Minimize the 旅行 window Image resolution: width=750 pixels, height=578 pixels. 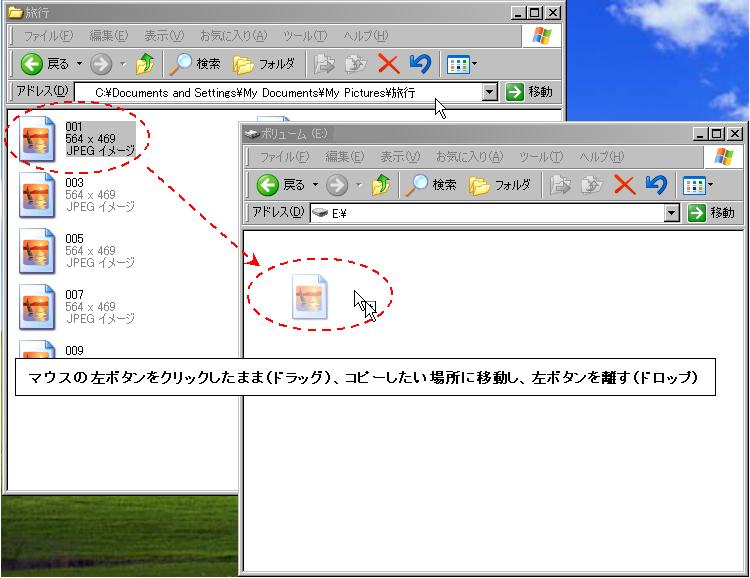(x=518, y=12)
